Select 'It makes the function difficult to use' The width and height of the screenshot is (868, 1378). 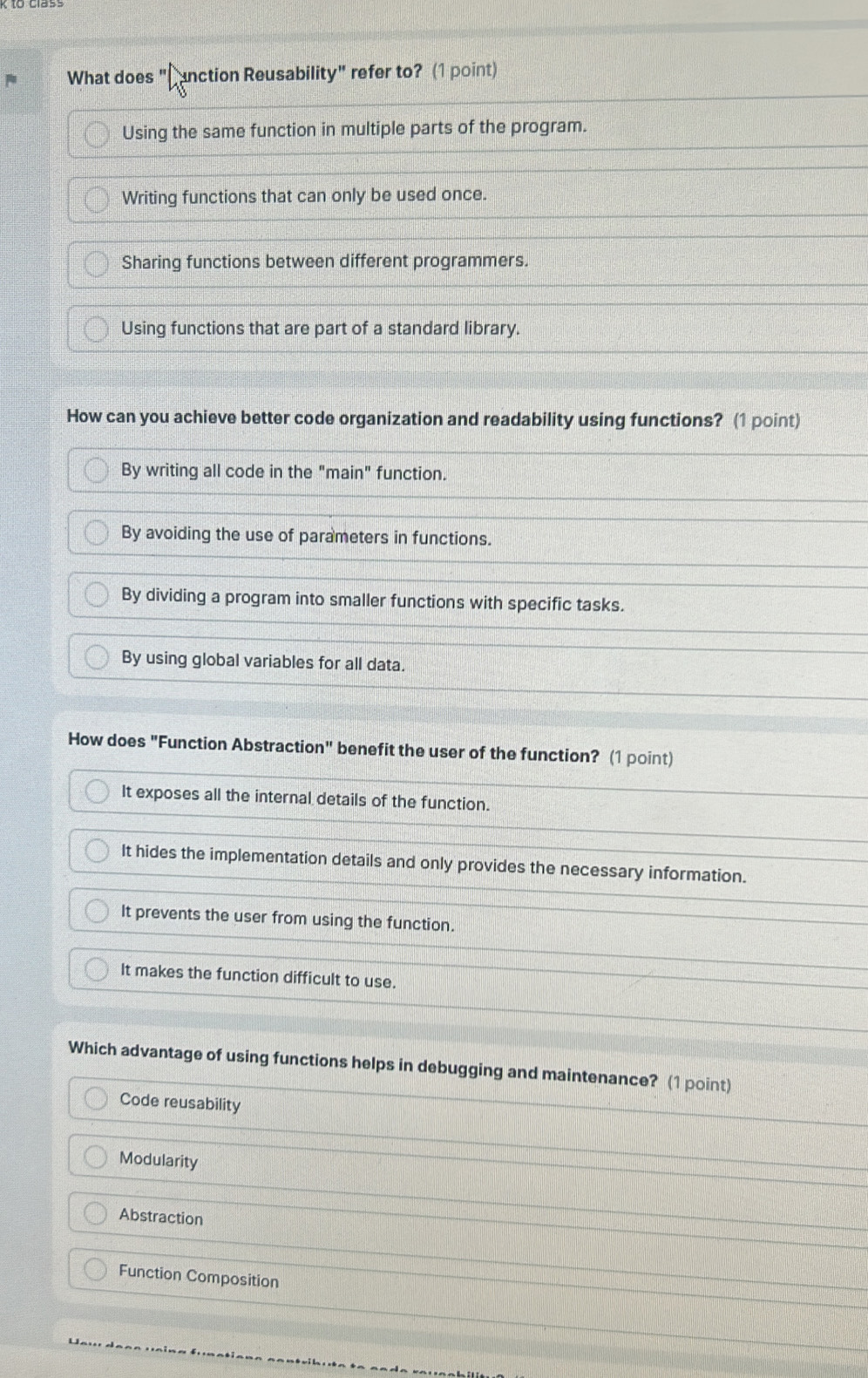click(x=97, y=970)
